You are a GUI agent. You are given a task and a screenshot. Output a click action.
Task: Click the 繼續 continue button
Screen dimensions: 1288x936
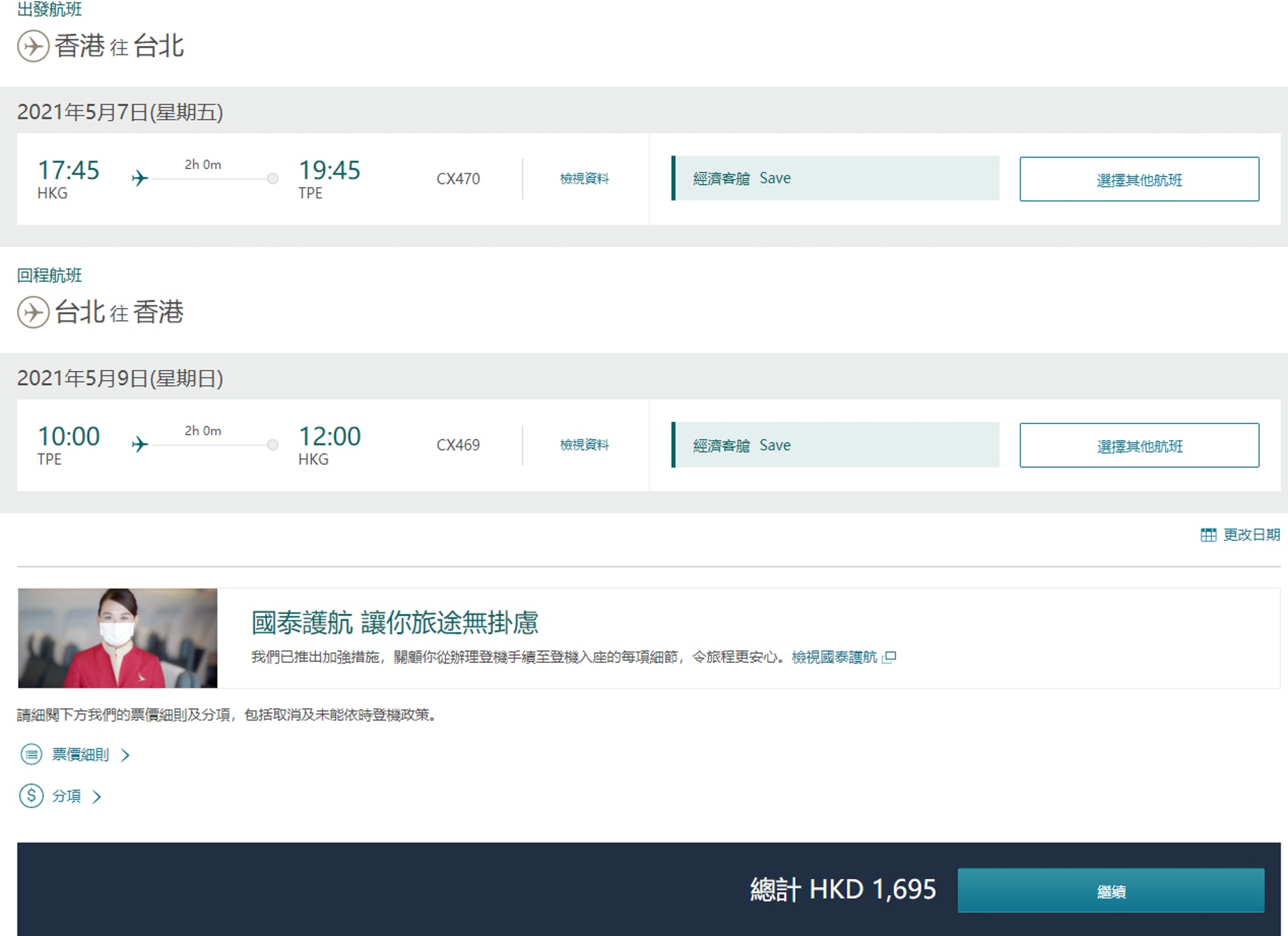[x=1111, y=890]
